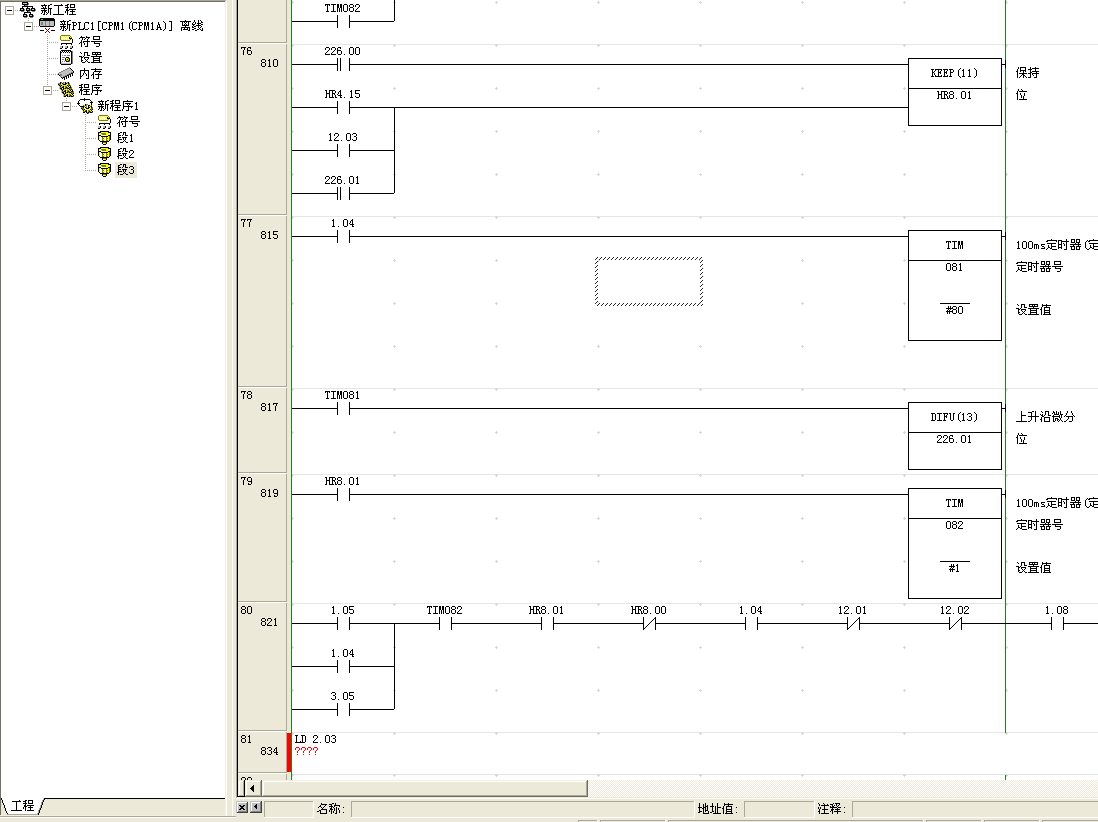Collapse the 新PLC1 tree node

pyautogui.click(x=29, y=26)
